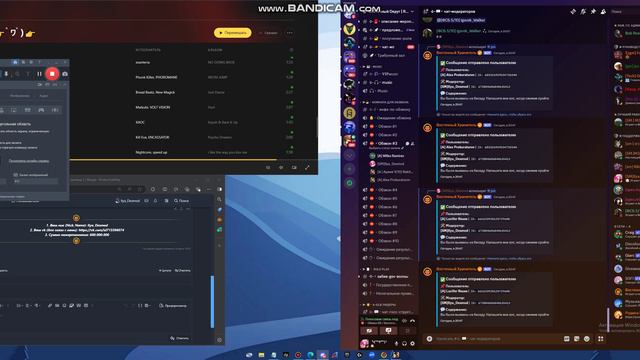The width and height of the screenshot is (640, 360).
Task: Open Ilya_Desmod profile in forum navbar
Action: coord(128,201)
